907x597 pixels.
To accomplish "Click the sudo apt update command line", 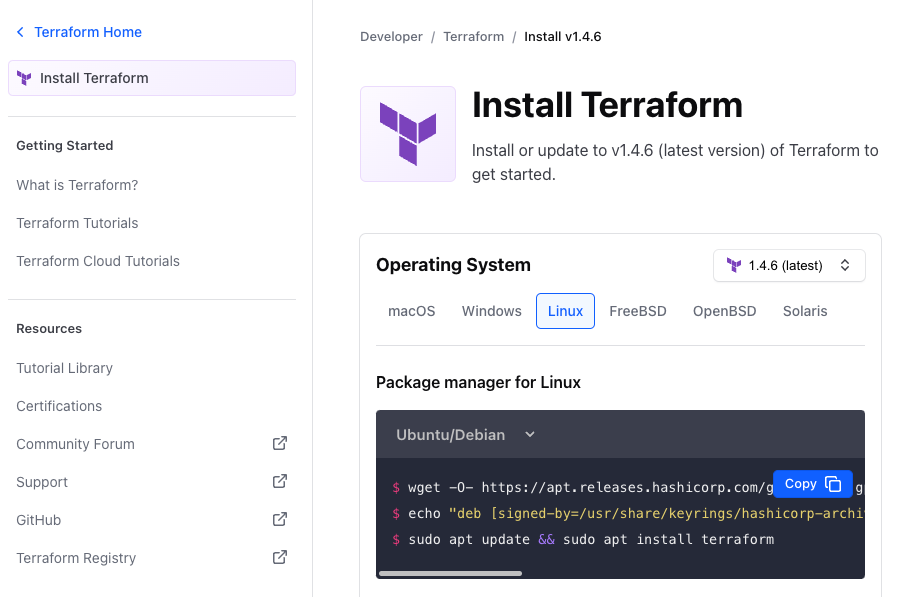I will coord(583,540).
